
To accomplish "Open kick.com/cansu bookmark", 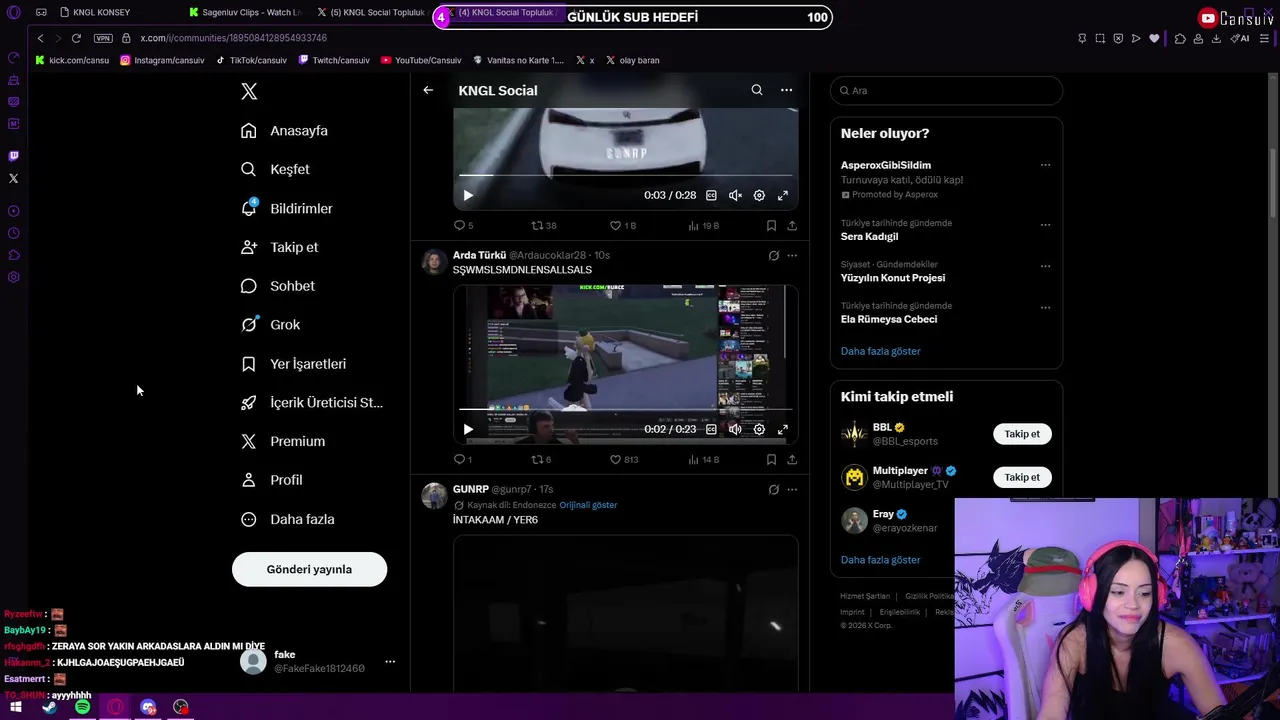I will [72, 60].
